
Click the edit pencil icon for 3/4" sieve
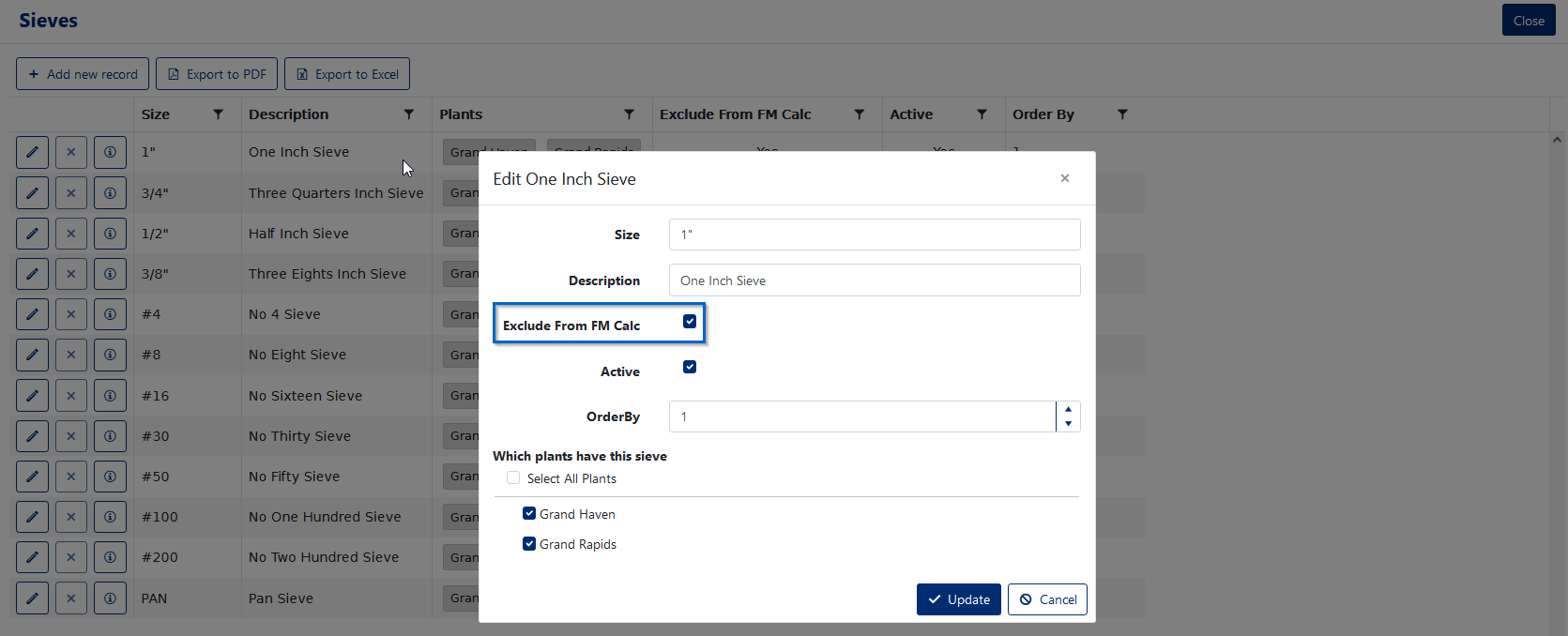click(x=32, y=192)
